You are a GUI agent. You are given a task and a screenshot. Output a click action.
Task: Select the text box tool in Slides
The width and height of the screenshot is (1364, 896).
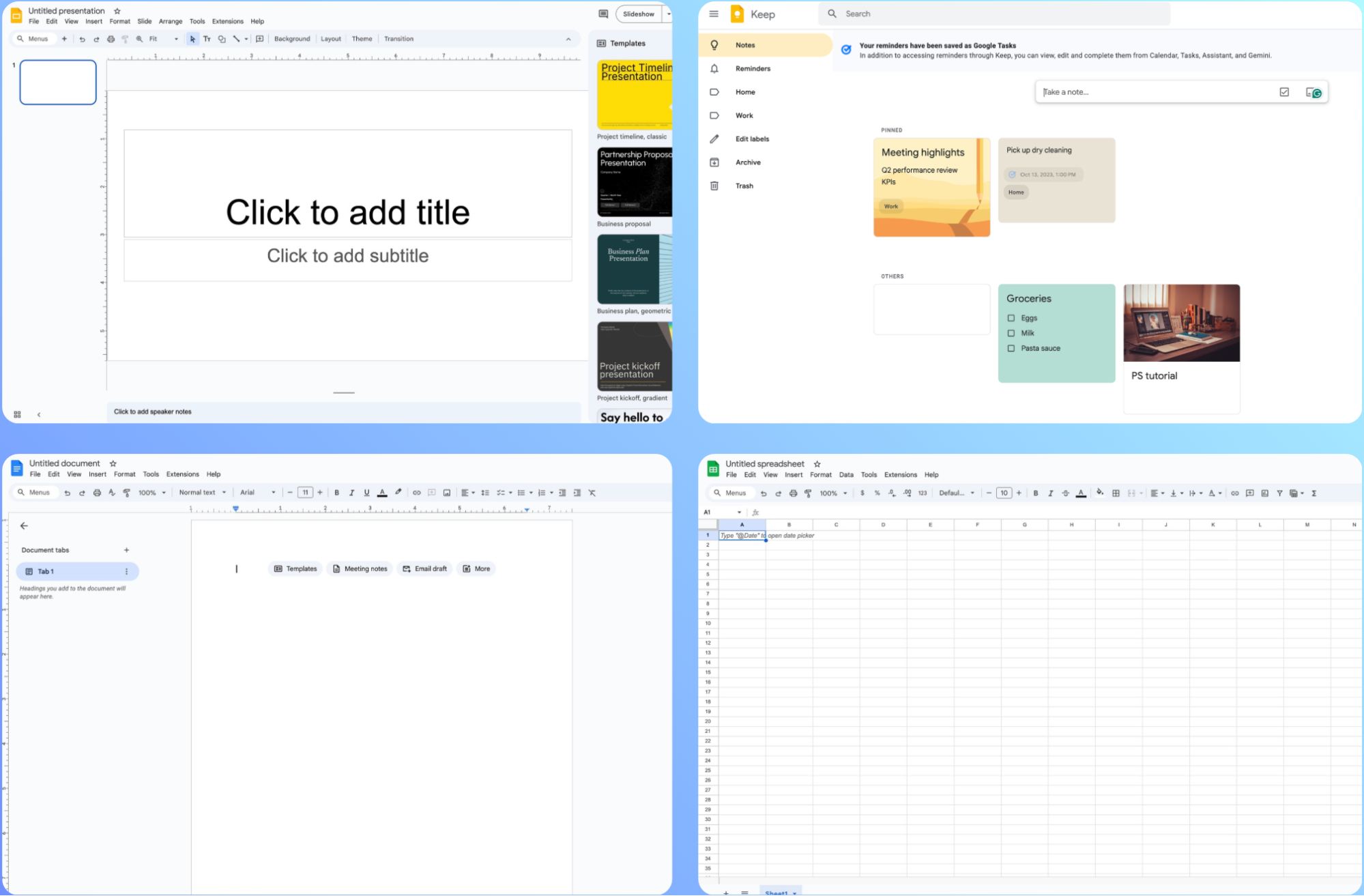207,39
